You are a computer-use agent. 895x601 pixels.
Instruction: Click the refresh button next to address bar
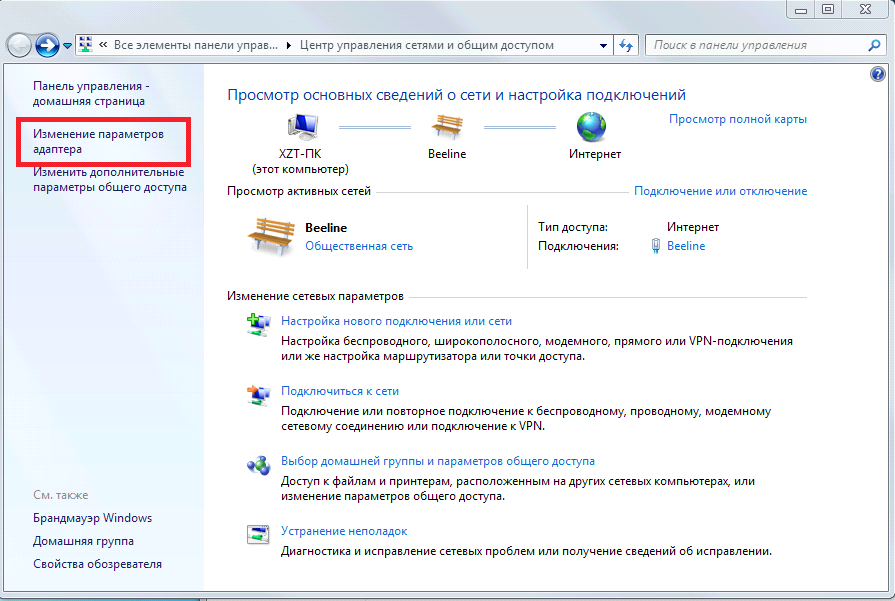[x=627, y=45]
